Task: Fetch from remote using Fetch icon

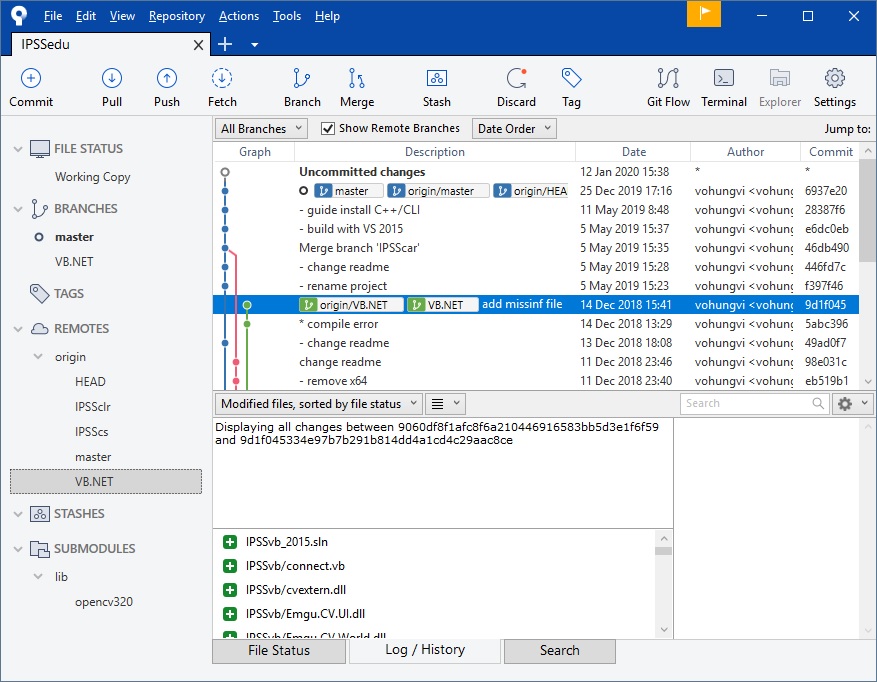Action: pyautogui.click(x=222, y=78)
